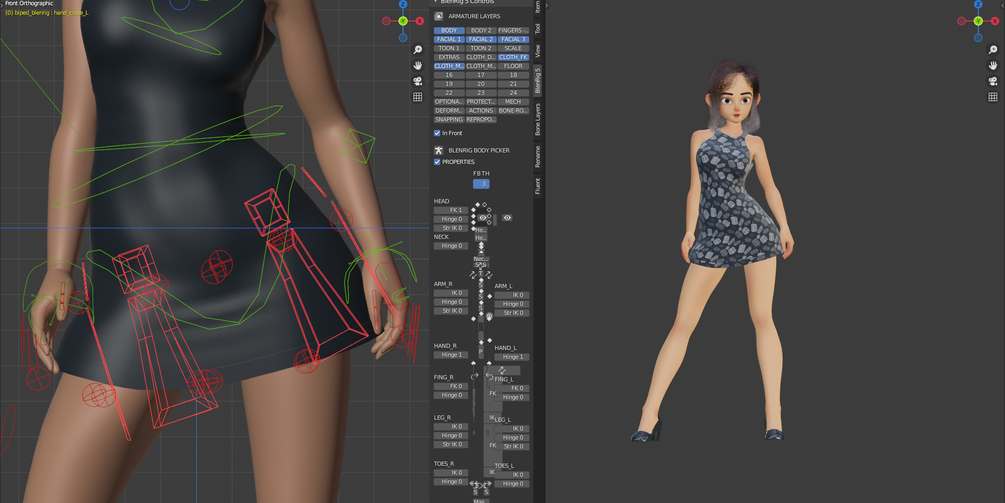The width and height of the screenshot is (1005, 503).
Task: Adjust FING_R FK 0 slider
Action: [451, 386]
